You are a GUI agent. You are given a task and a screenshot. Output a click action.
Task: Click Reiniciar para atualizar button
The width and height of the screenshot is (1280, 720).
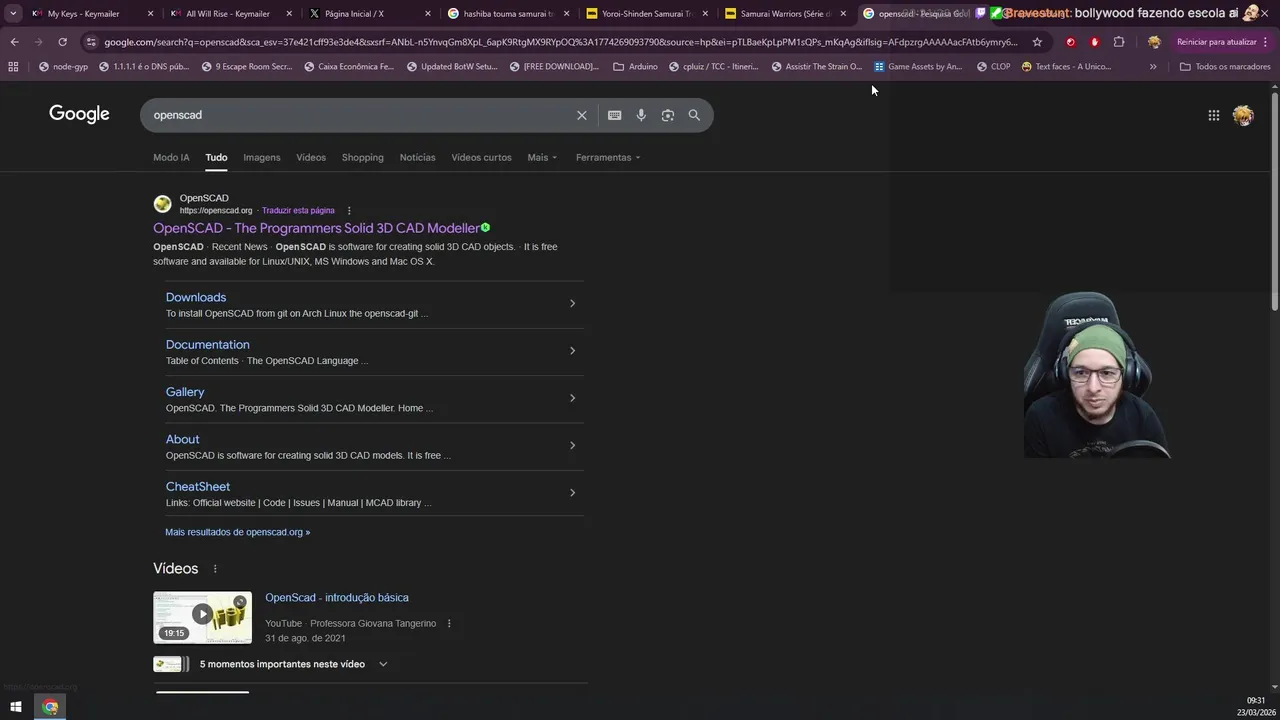[x=1222, y=42]
